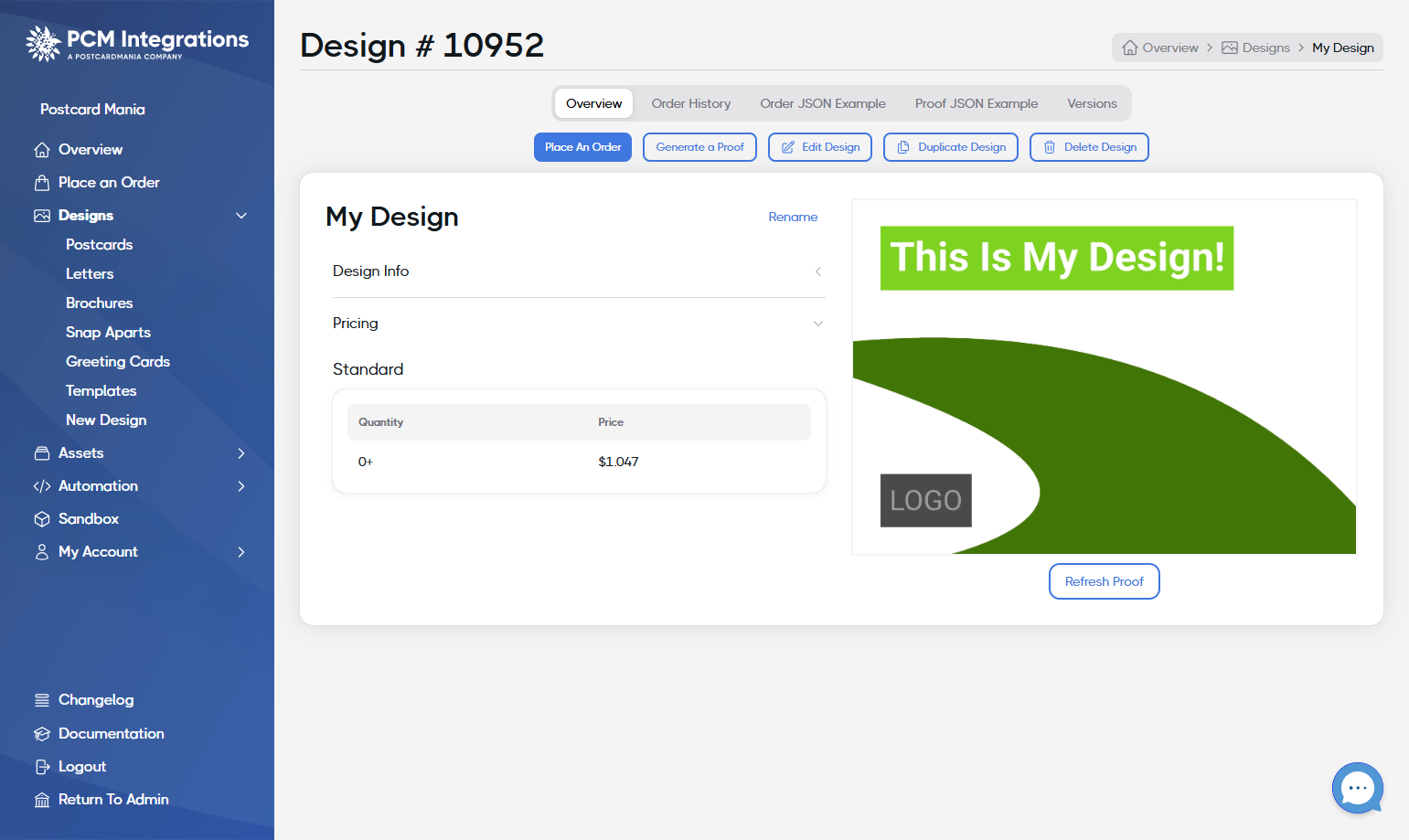Image resolution: width=1409 pixels, height=840 pixels.
Task: Click the copy icon on Duplicate Design
Action: click(903, 147)
